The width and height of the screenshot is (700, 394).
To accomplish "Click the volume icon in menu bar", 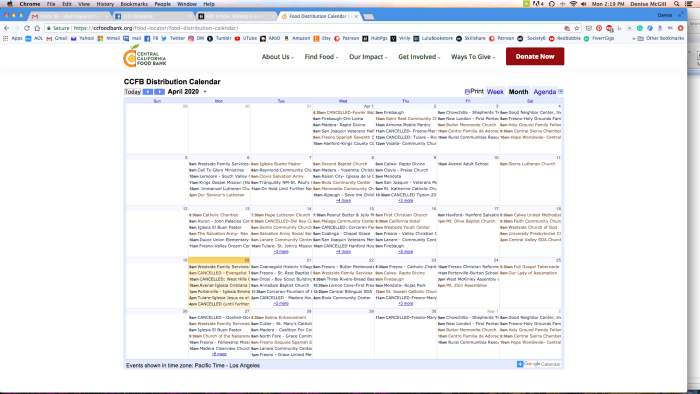I will pyautogui.click(x=583, y=4).
